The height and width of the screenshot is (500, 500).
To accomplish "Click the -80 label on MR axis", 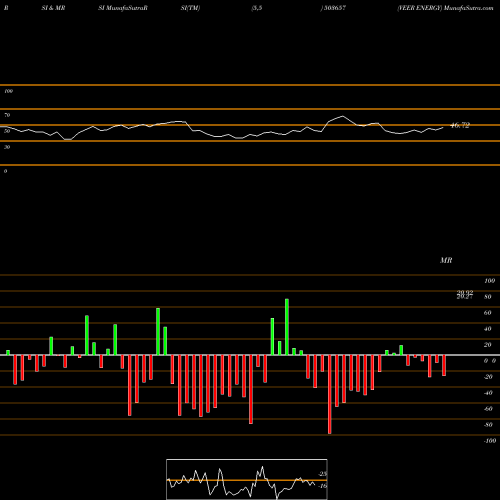I will tap(488, 425).
